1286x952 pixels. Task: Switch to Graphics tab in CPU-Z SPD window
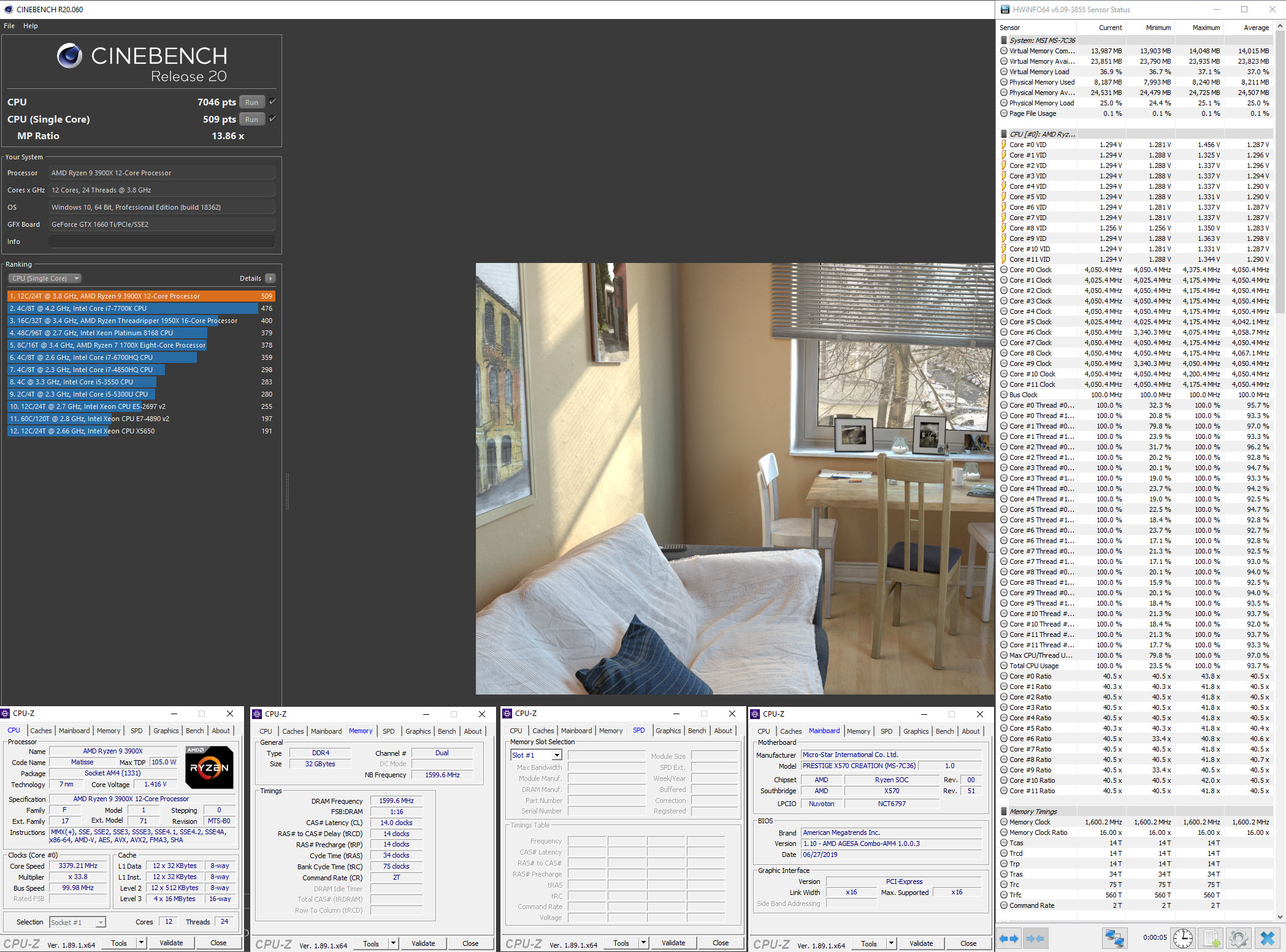[x=668, y=731]
